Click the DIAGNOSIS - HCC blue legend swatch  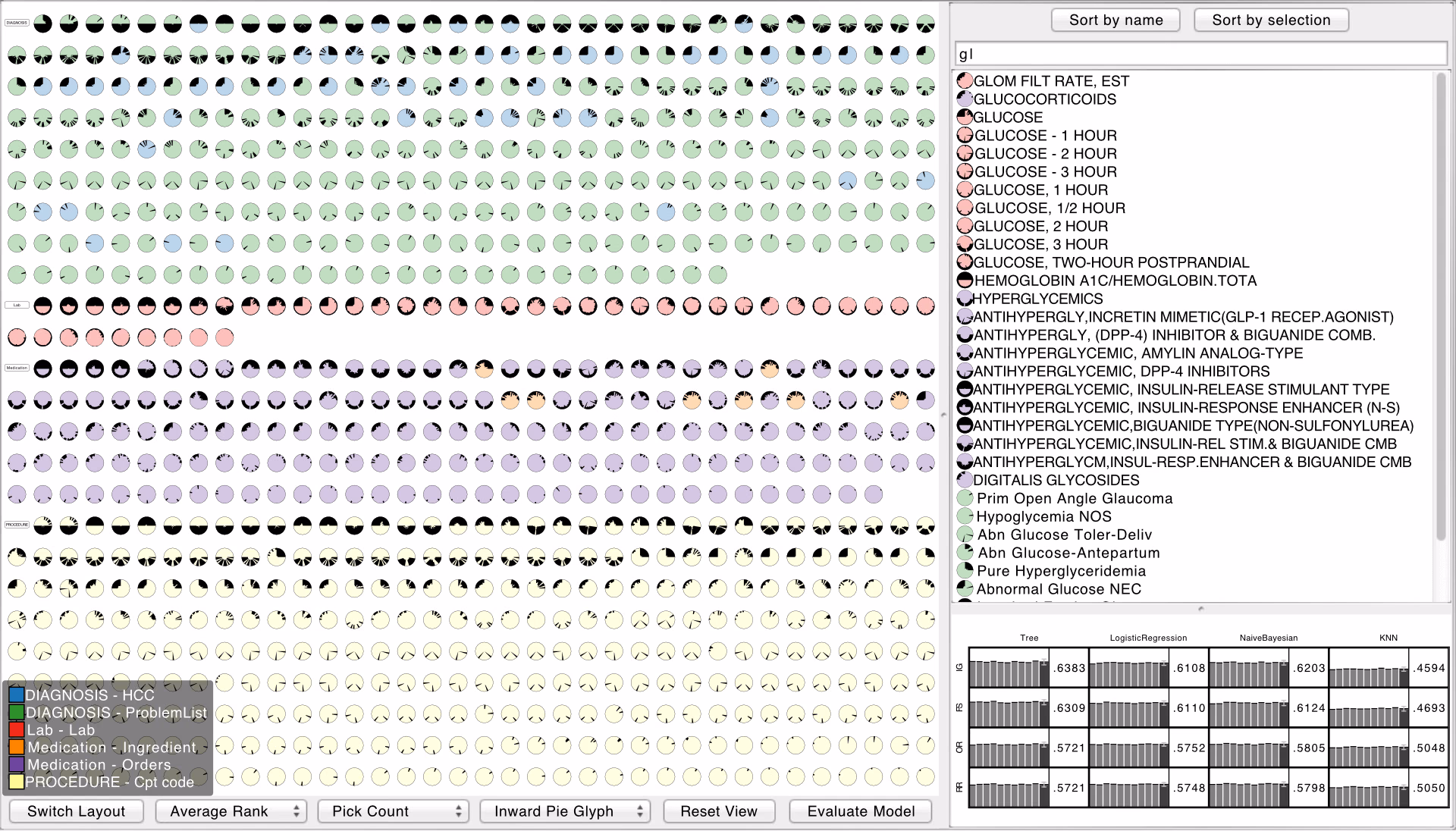17,695
